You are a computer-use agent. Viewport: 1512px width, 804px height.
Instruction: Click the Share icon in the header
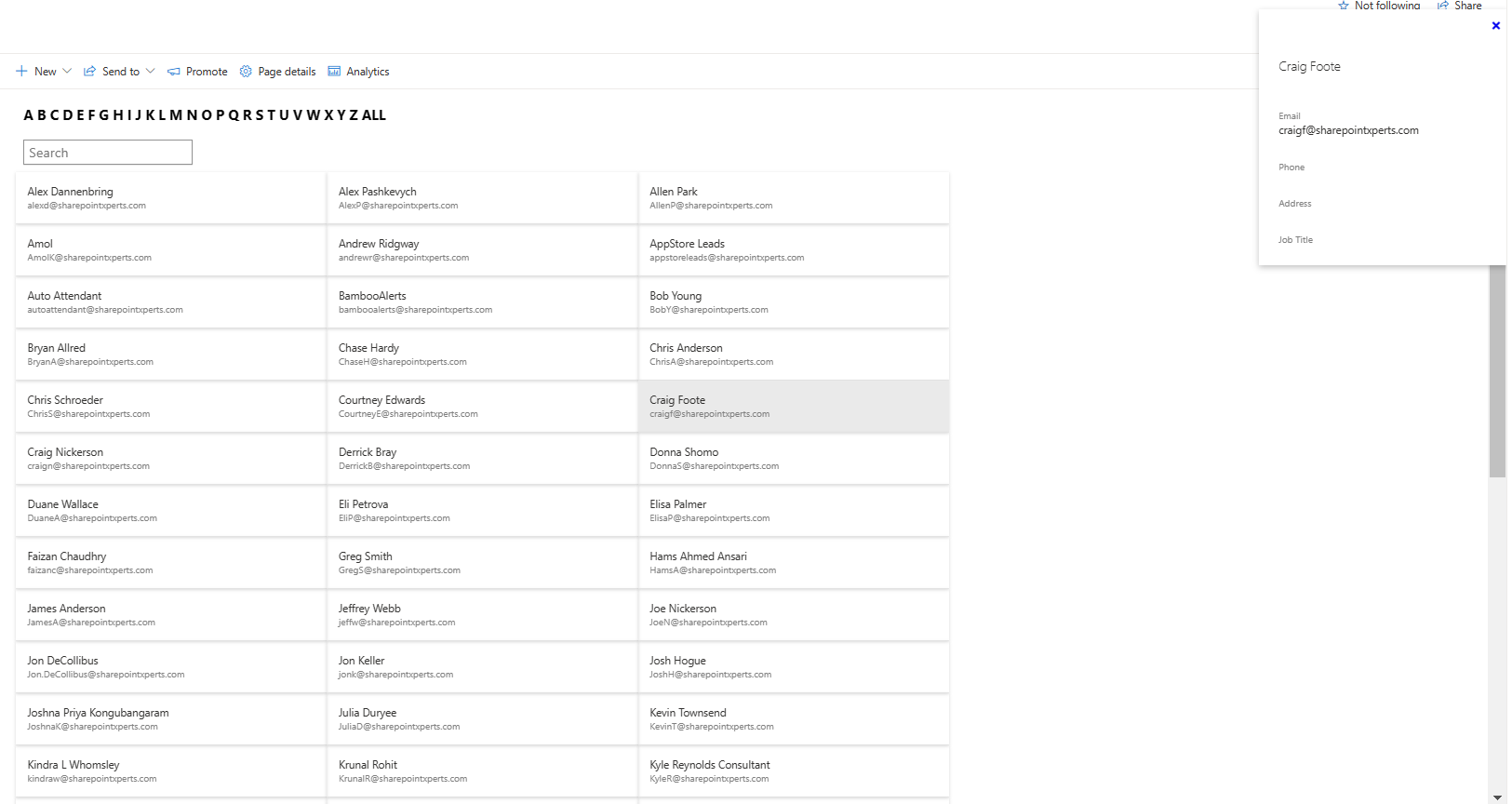coord(1443,6)
